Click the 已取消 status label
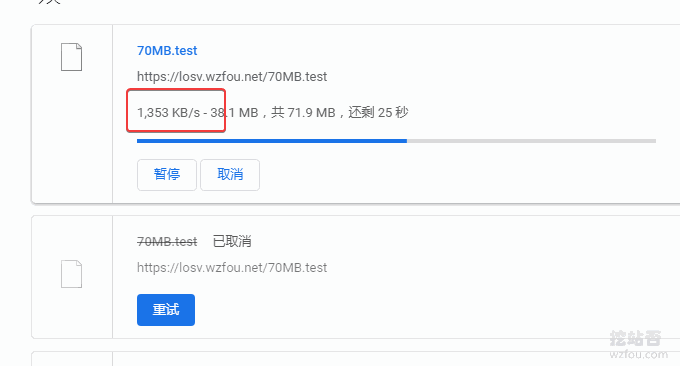The width and height of the screenshot is (680, 366). pos(232,242)
